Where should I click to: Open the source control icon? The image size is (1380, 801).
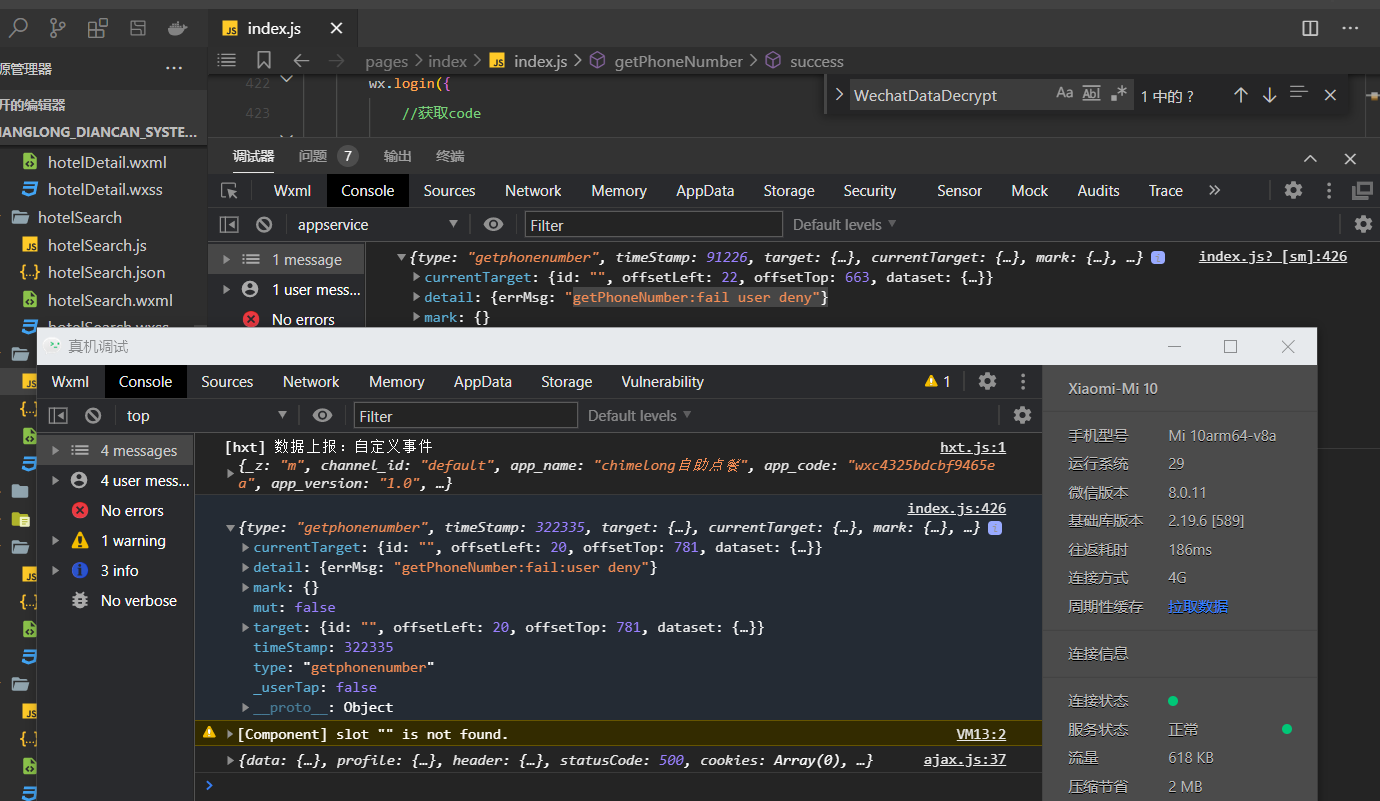(x=58, y=28)
